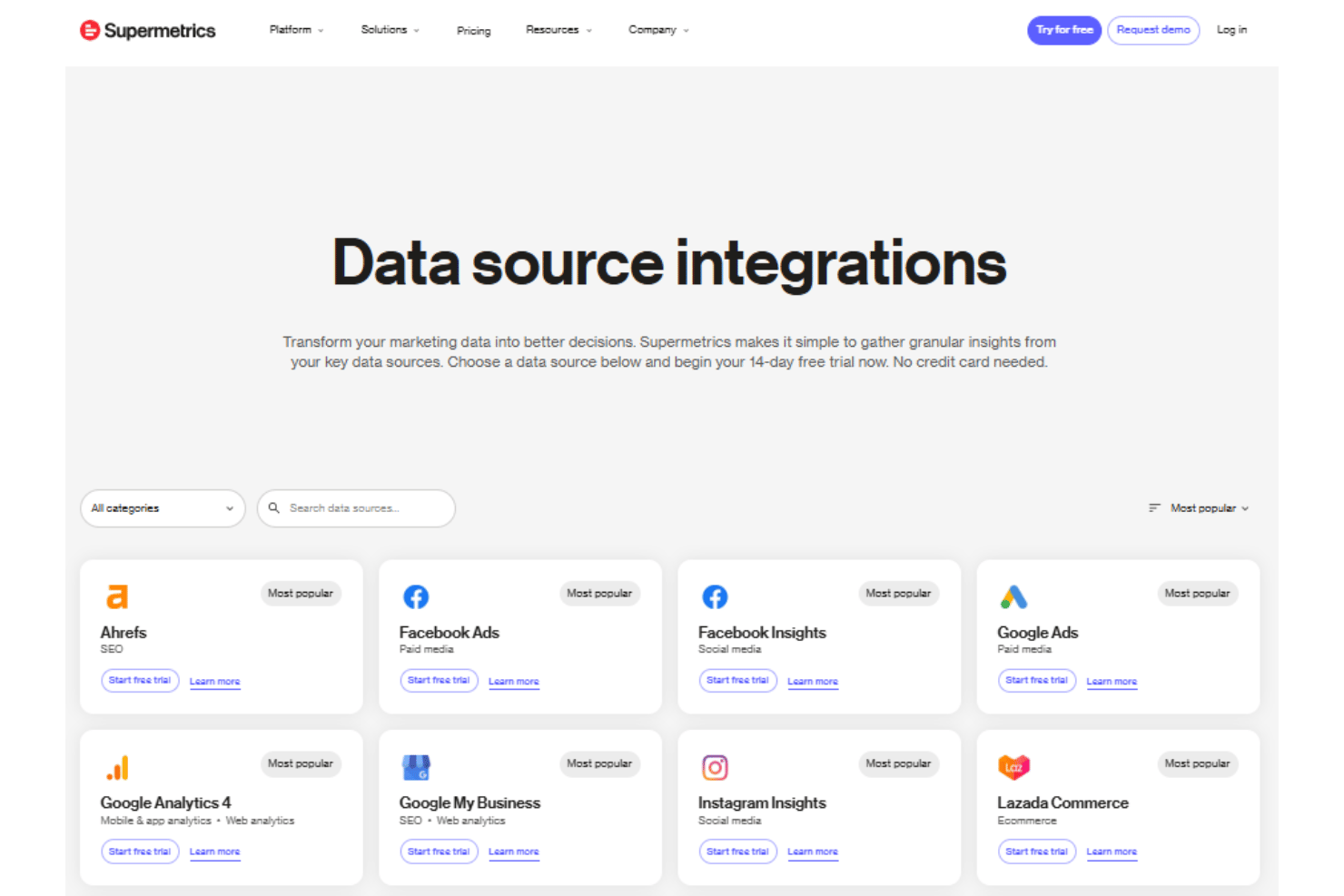Viewport: 1344px width, 896px height.
Task: Open Learn more for Facebook Insights
Action: point(813,681)
